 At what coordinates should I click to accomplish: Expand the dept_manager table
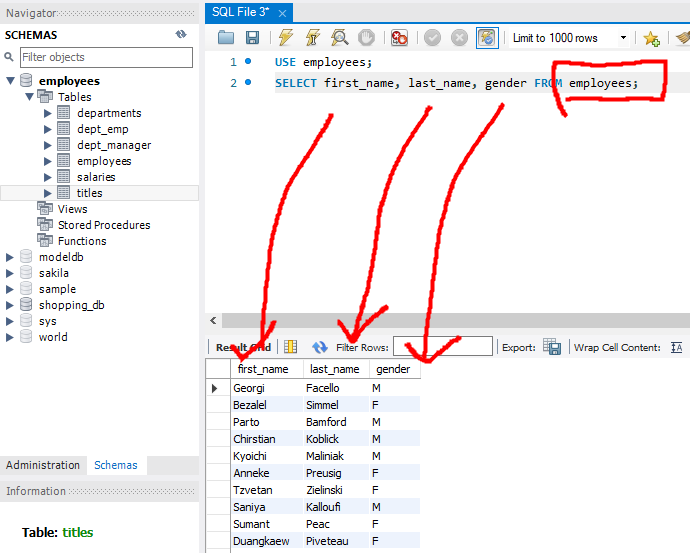click(48, 145)
